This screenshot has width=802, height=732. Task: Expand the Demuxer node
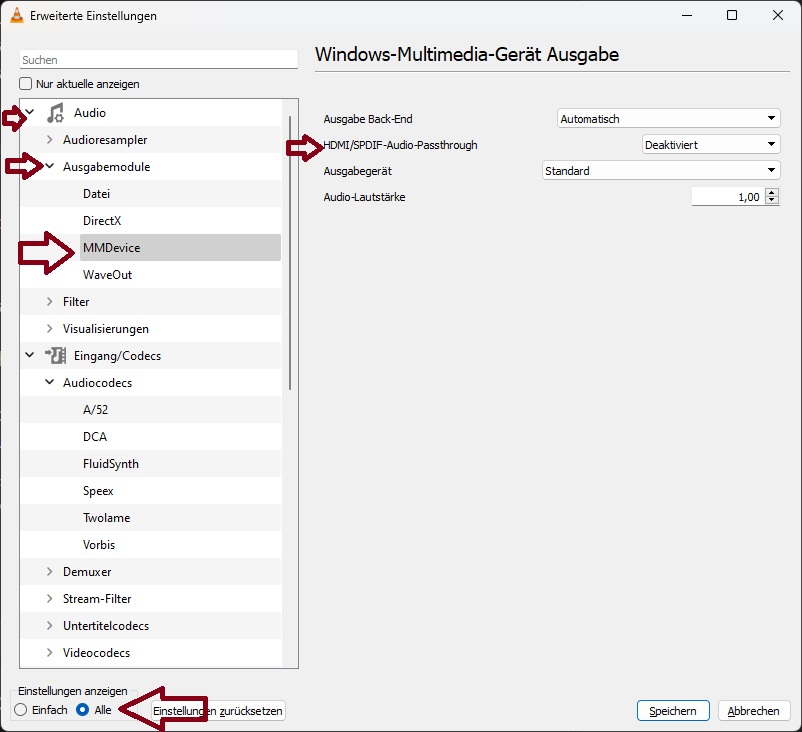pyautogui.click(x=50, y=571)
